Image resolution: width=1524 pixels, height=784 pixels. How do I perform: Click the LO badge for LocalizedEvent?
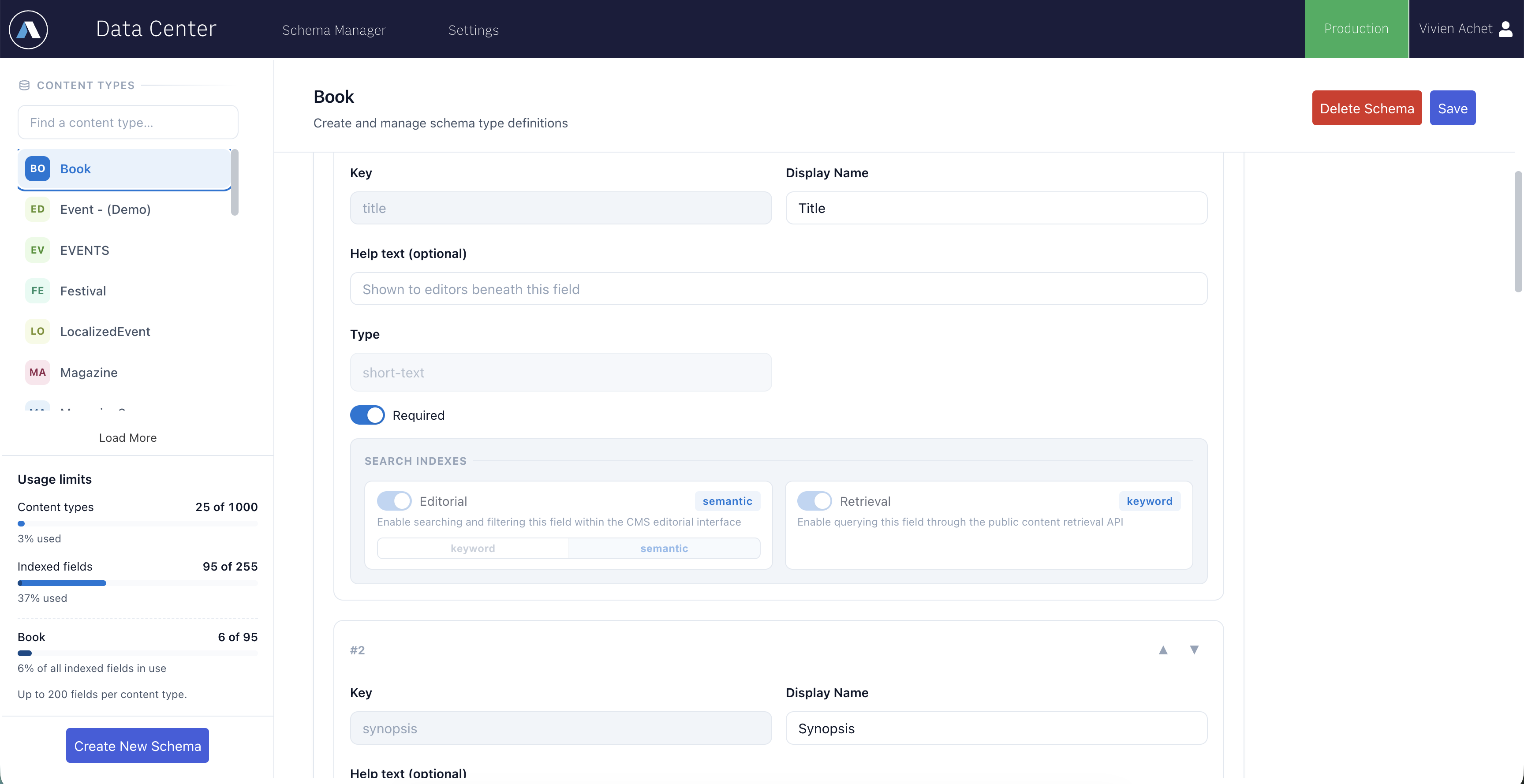tap(37, 331)
